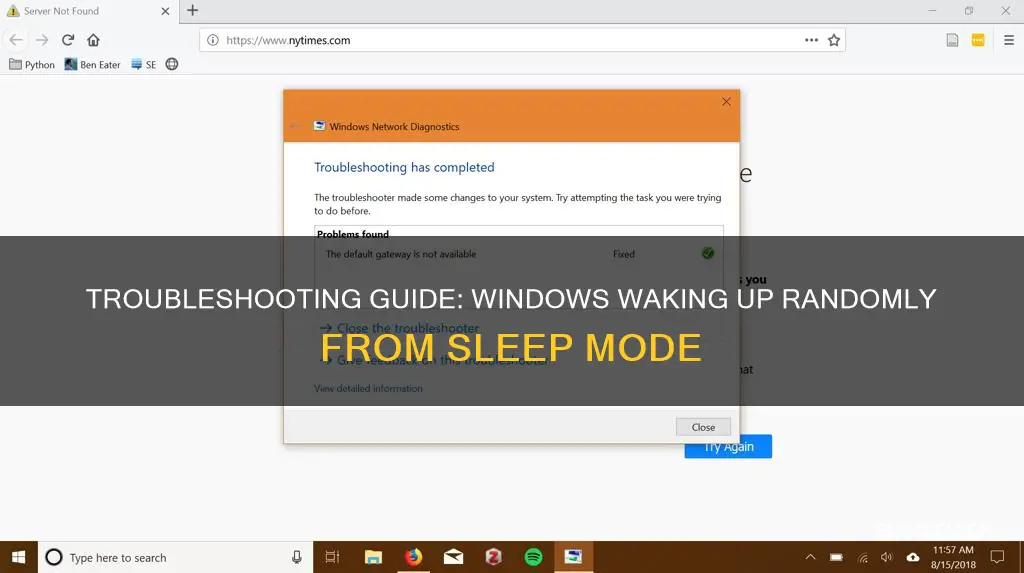Click the cloud upload tray icon
Screen dimensions: 1024x573
912,557
